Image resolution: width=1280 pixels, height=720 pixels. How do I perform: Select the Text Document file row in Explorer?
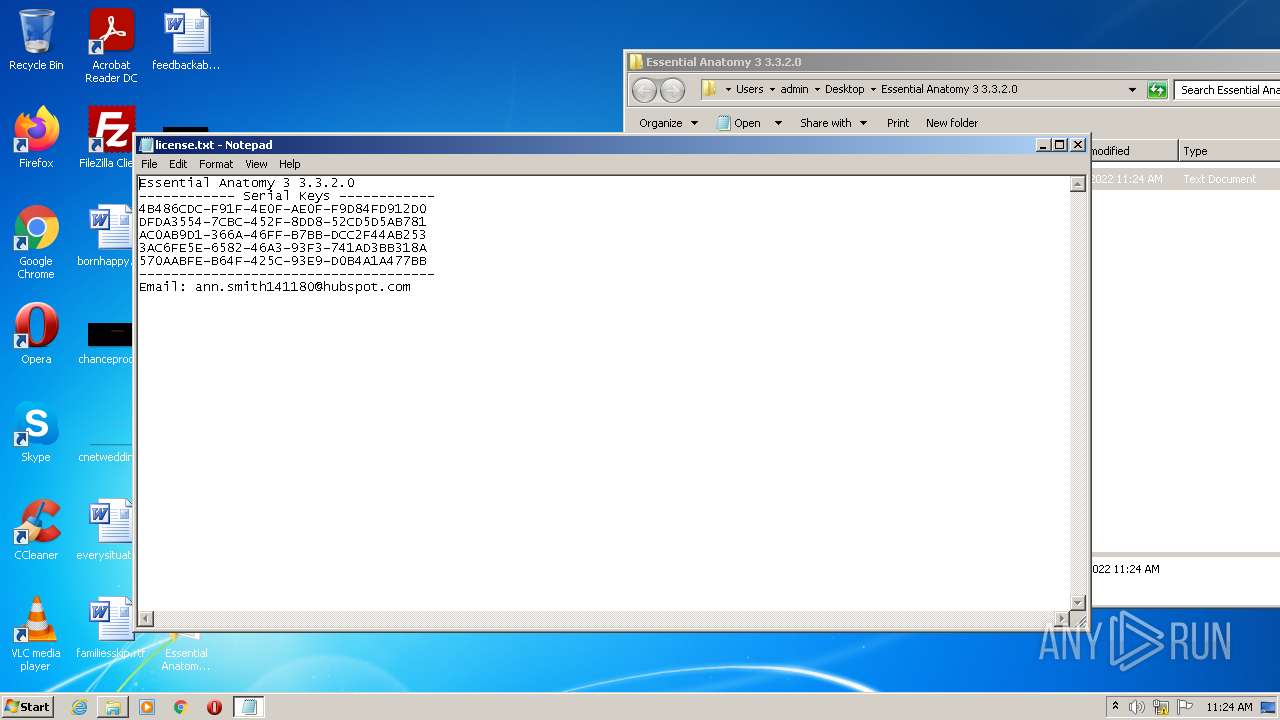coord(1185,179)
